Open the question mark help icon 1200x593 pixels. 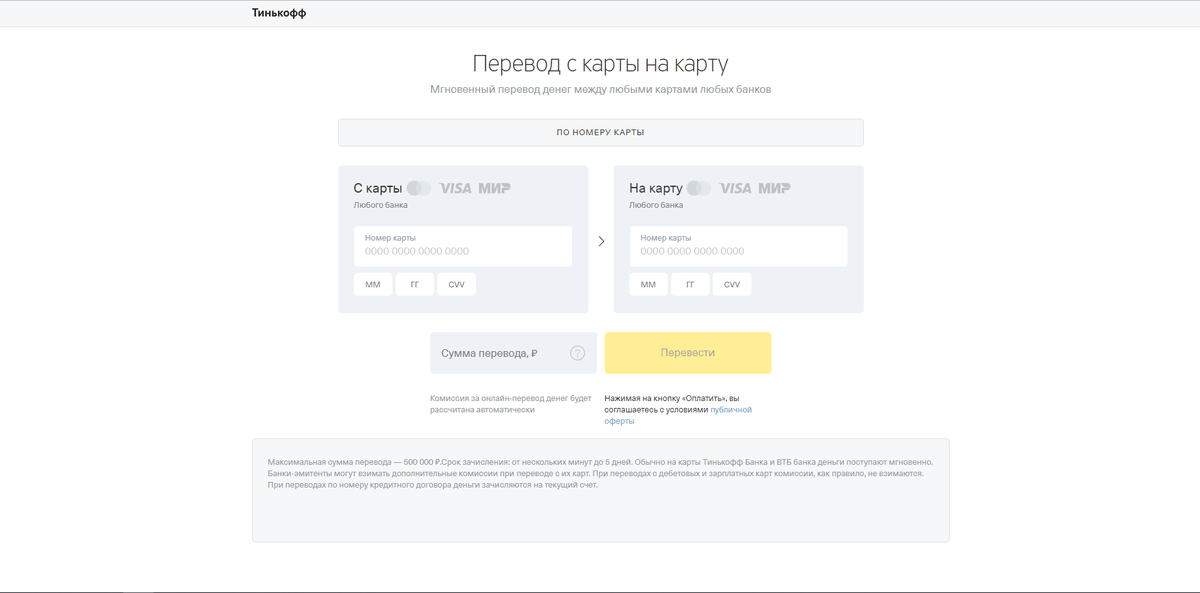coord(577,353)
